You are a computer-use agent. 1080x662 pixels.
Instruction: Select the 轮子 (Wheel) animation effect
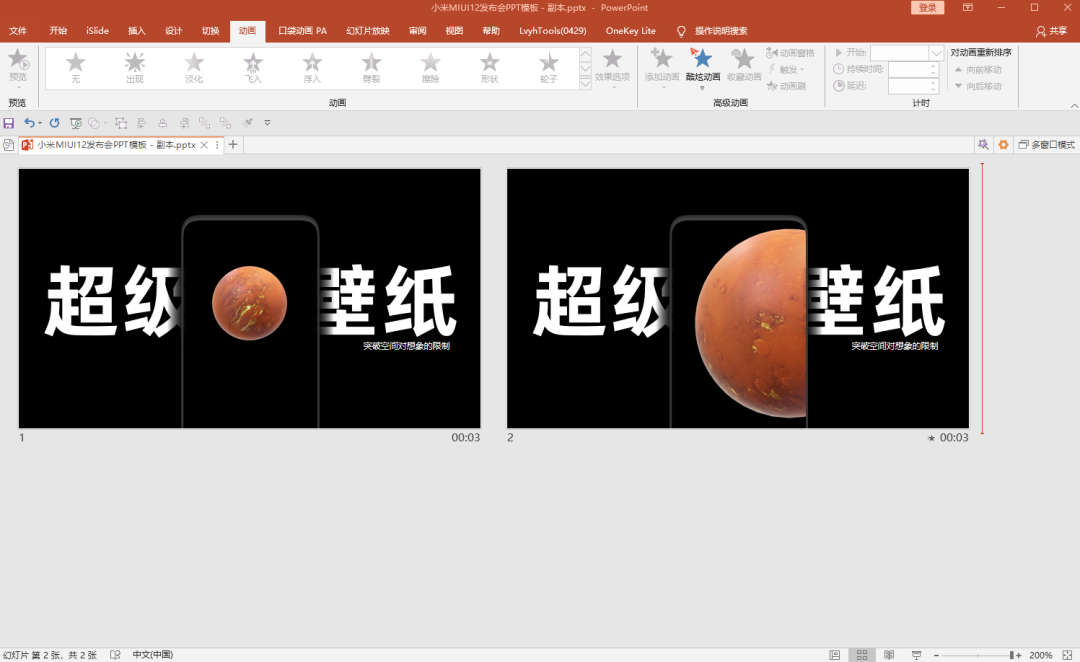click(549, 68)
